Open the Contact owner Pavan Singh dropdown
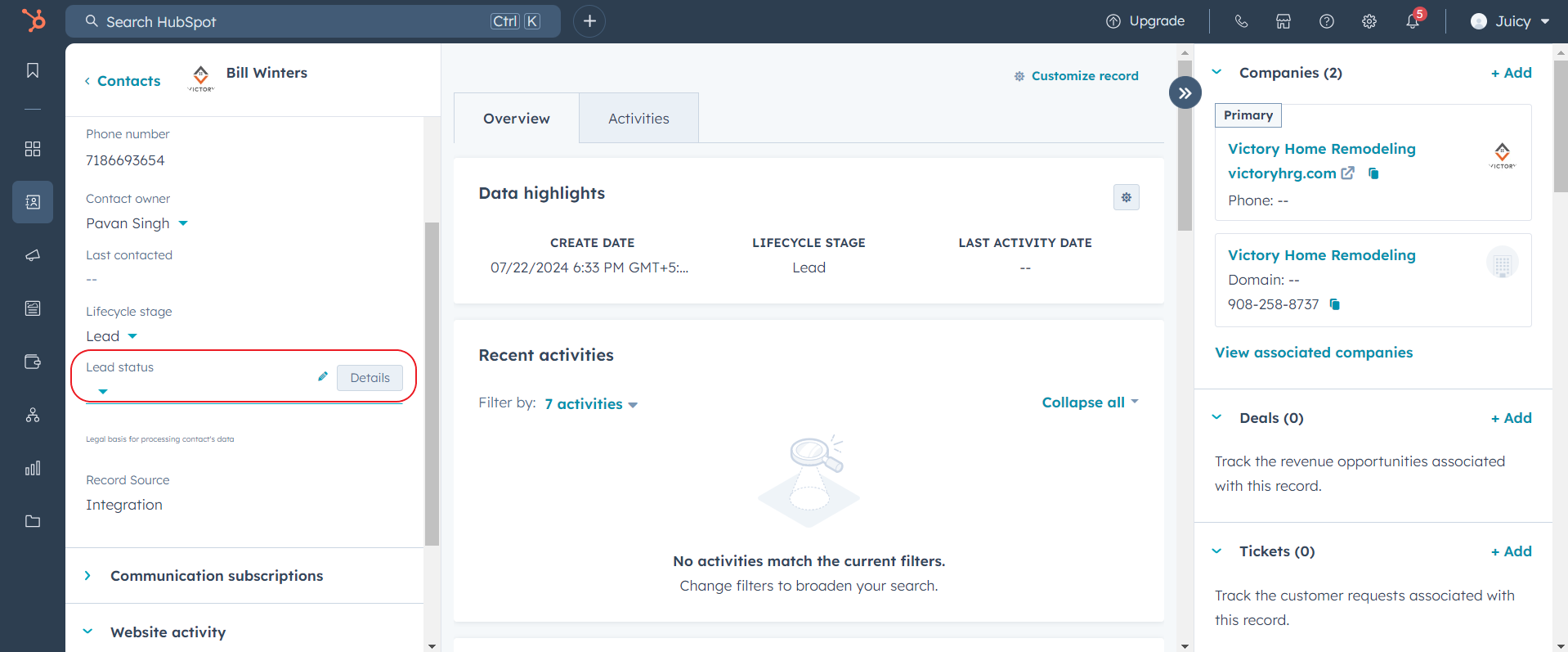The width and height of the screenshot is (1568, 652). (x=137, y=223)
